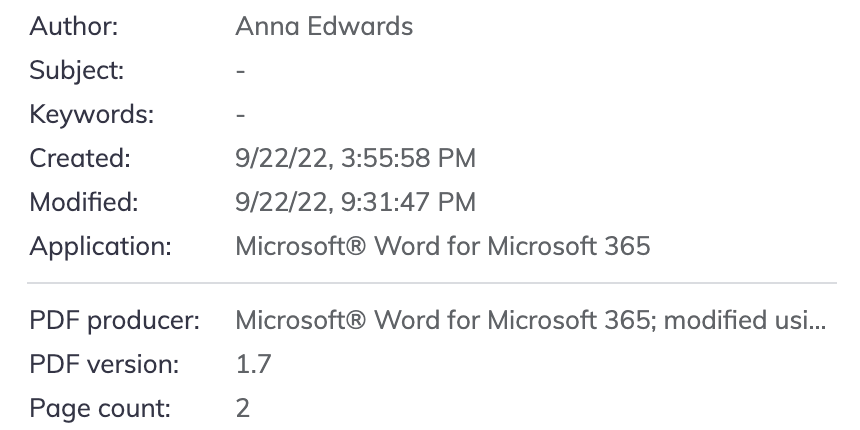860x430 pixels.
Task: Click the PDF producer label
Action: 115,321
